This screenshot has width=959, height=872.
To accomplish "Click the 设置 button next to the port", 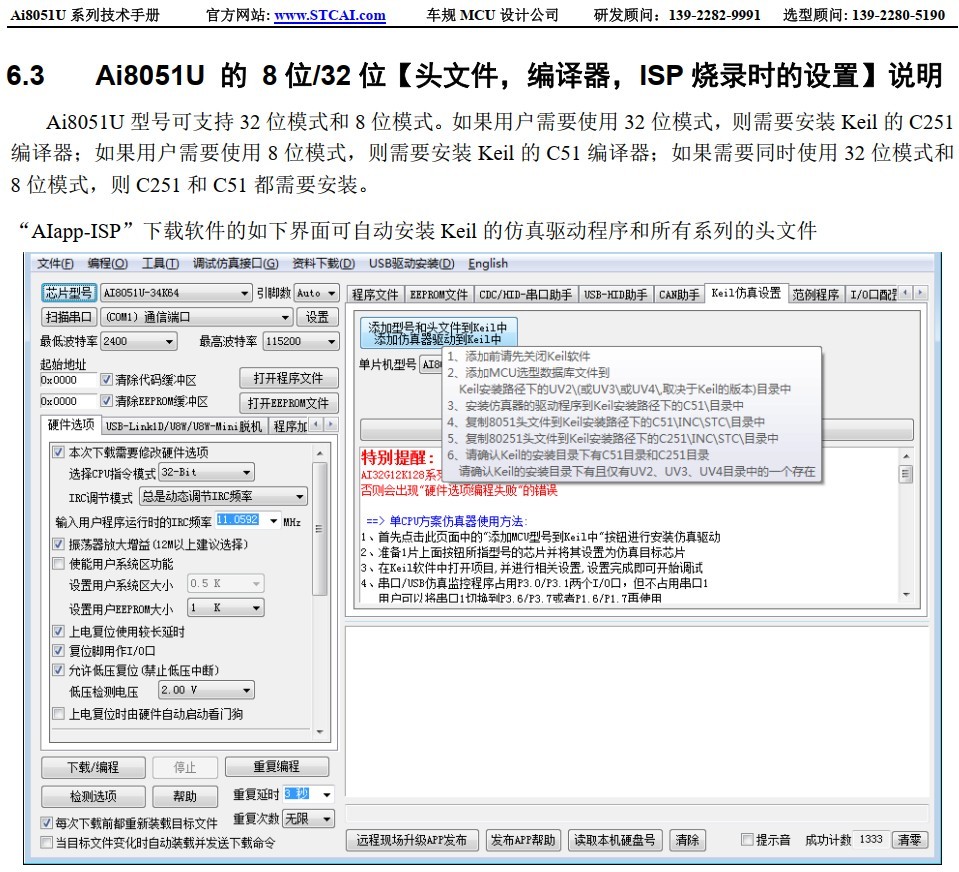I will (317, 317).
